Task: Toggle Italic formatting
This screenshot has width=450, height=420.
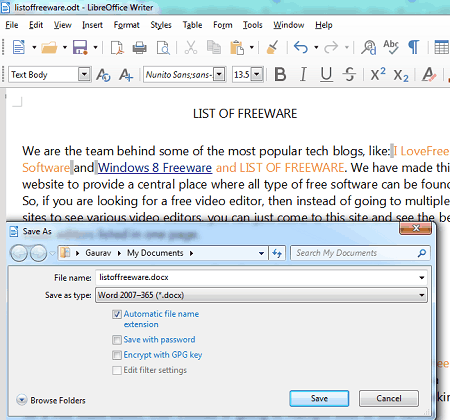Action: (303, 74)
